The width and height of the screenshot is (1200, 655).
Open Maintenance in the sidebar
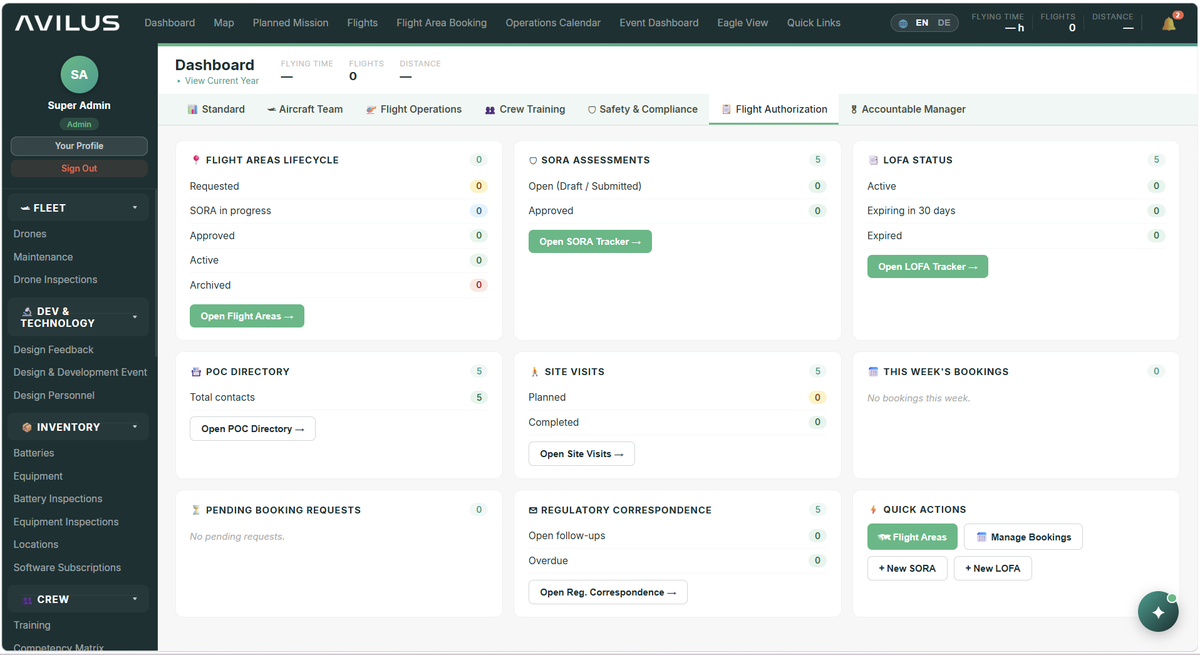pos(43,257)
